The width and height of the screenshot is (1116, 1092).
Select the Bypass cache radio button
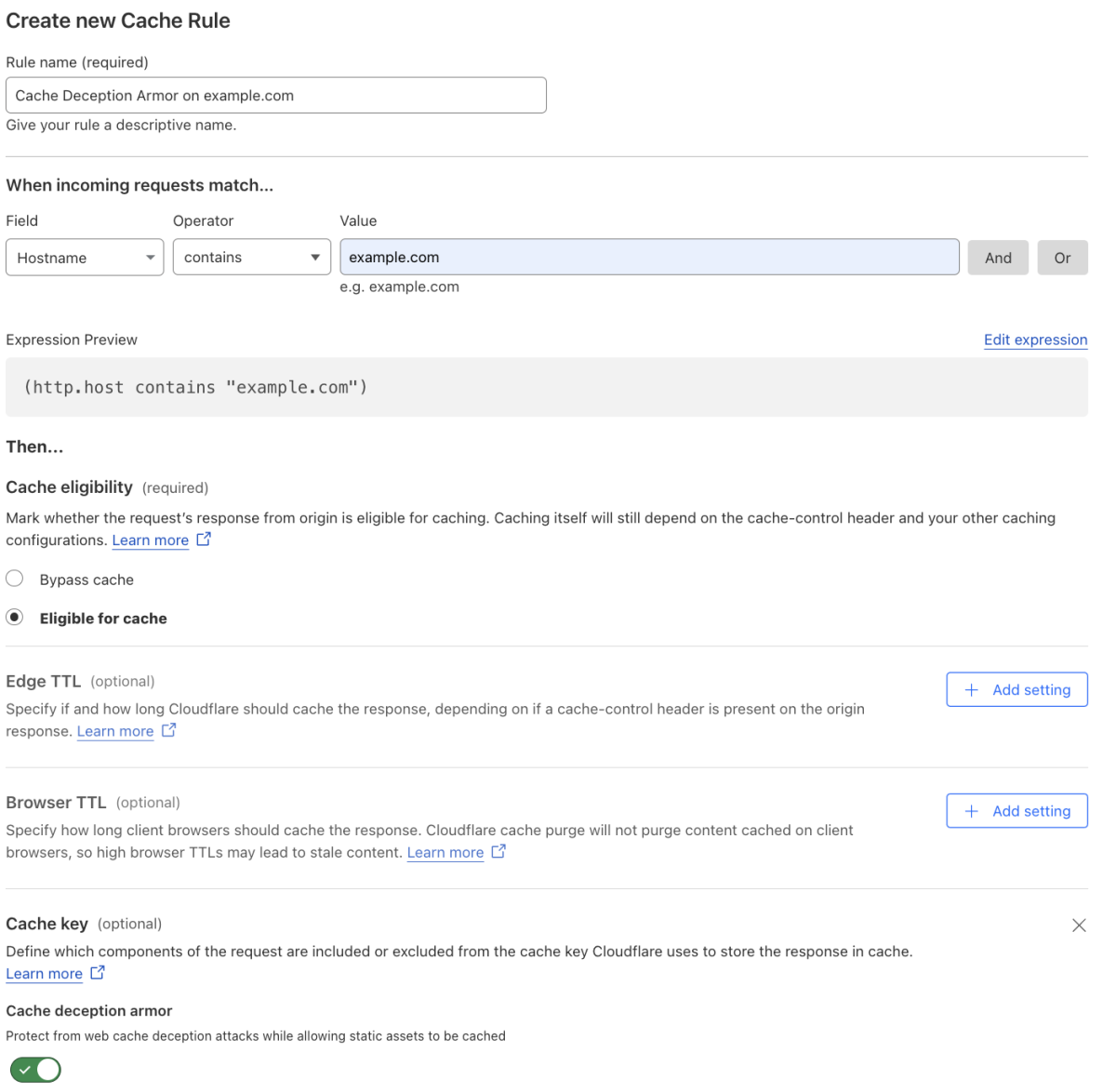(14, 578)
